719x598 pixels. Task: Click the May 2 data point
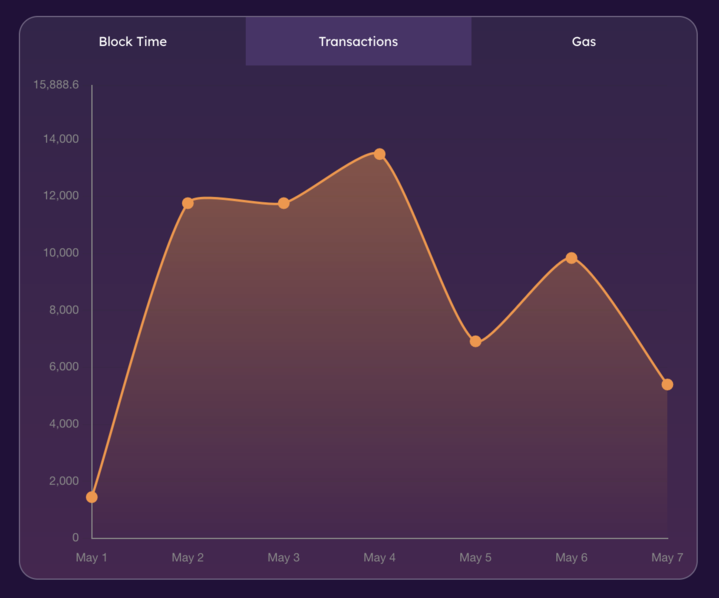point(188,203)
